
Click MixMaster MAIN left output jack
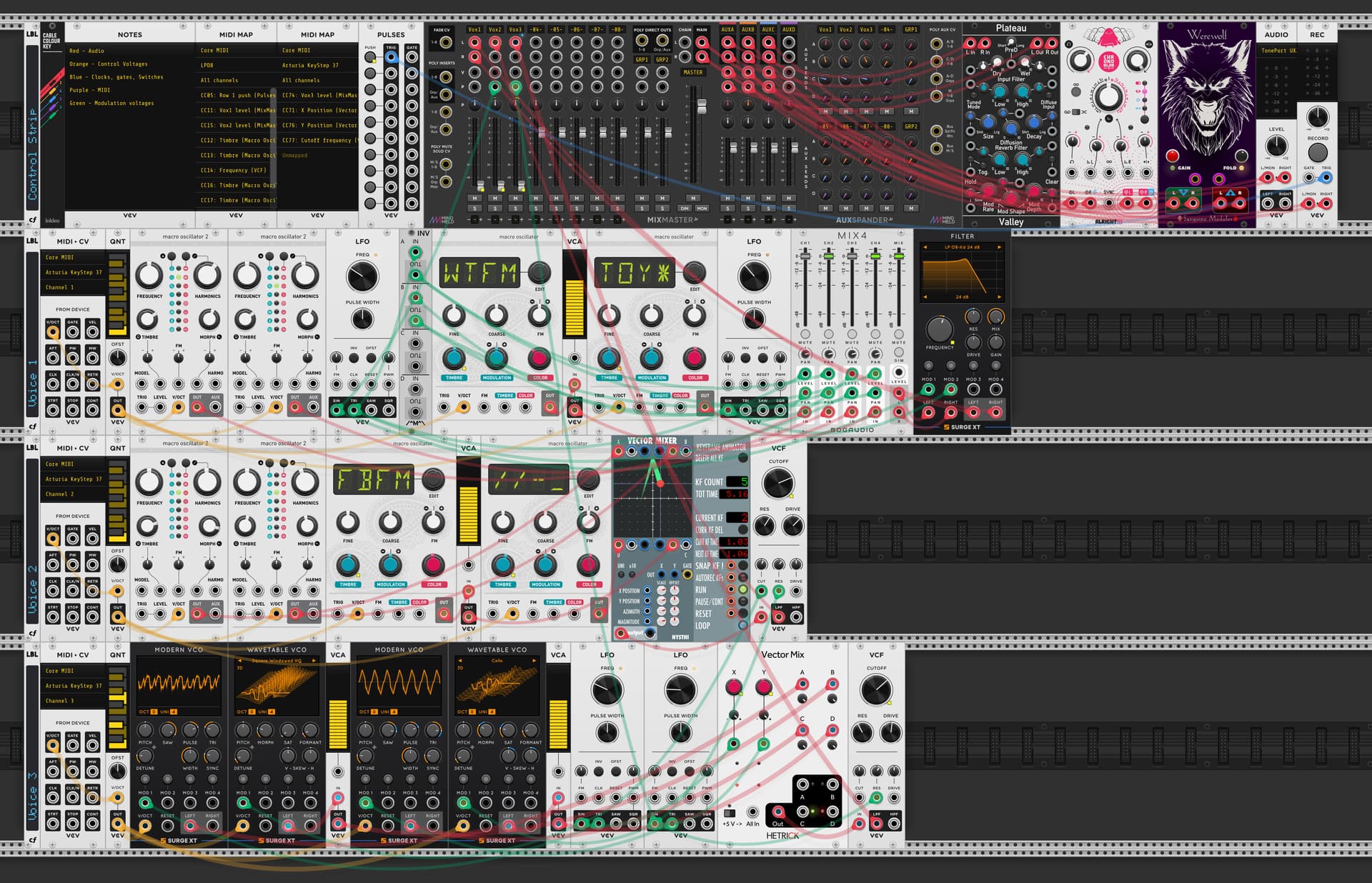tap(702, 42)
